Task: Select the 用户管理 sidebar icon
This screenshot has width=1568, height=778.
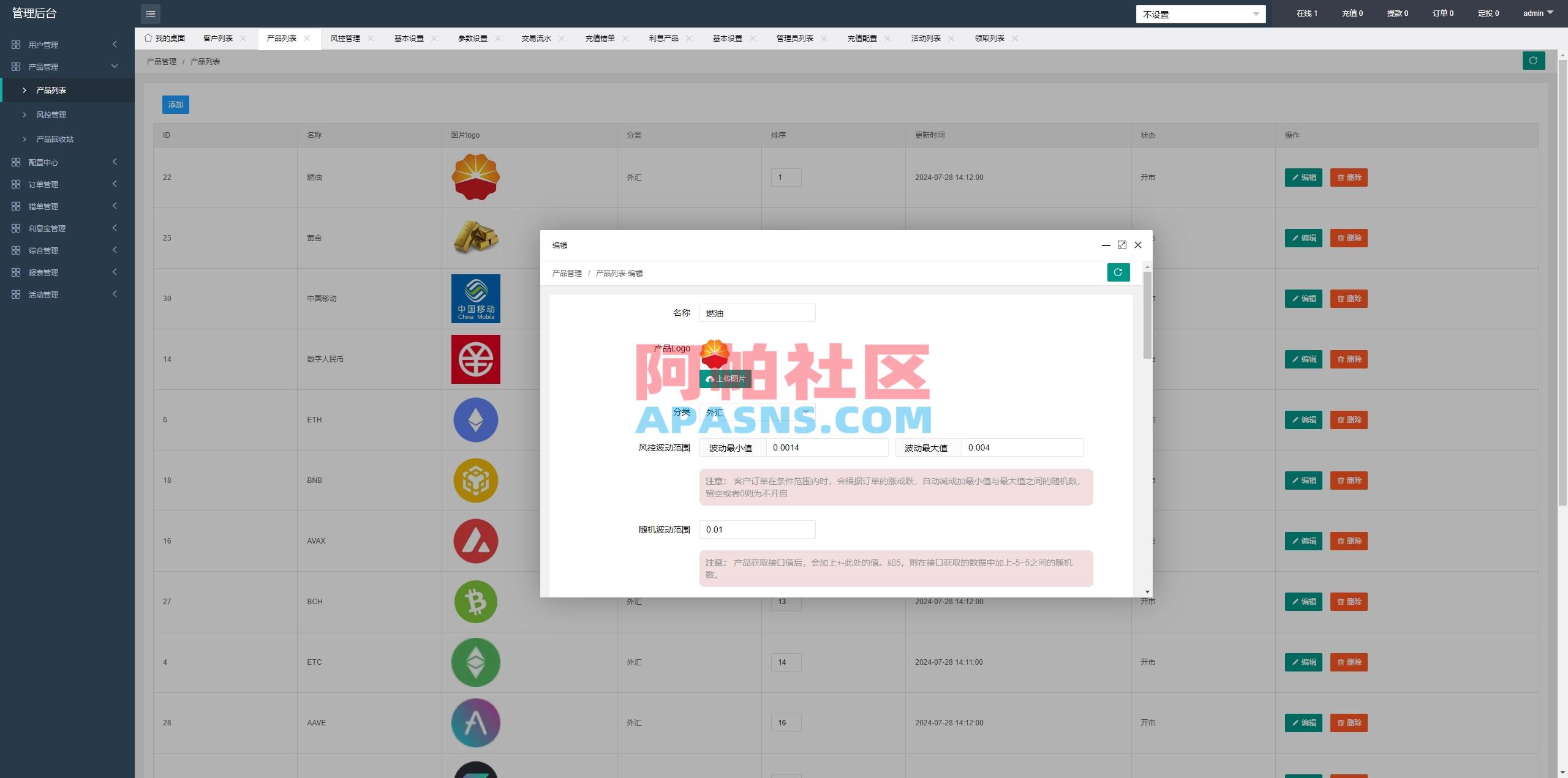Action: [17, 44]
